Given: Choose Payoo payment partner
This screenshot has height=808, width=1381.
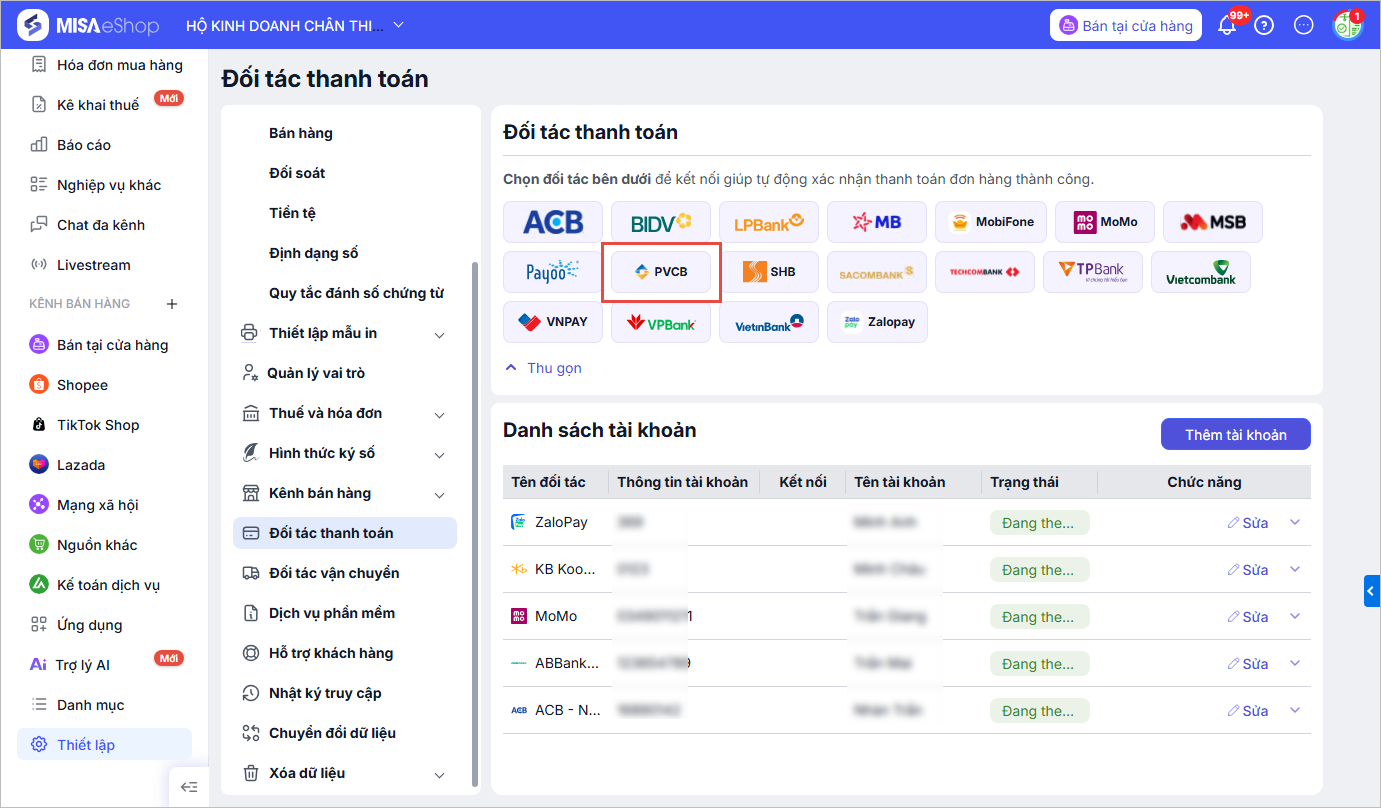Looking at the screenshot, I should coord(553,272).
